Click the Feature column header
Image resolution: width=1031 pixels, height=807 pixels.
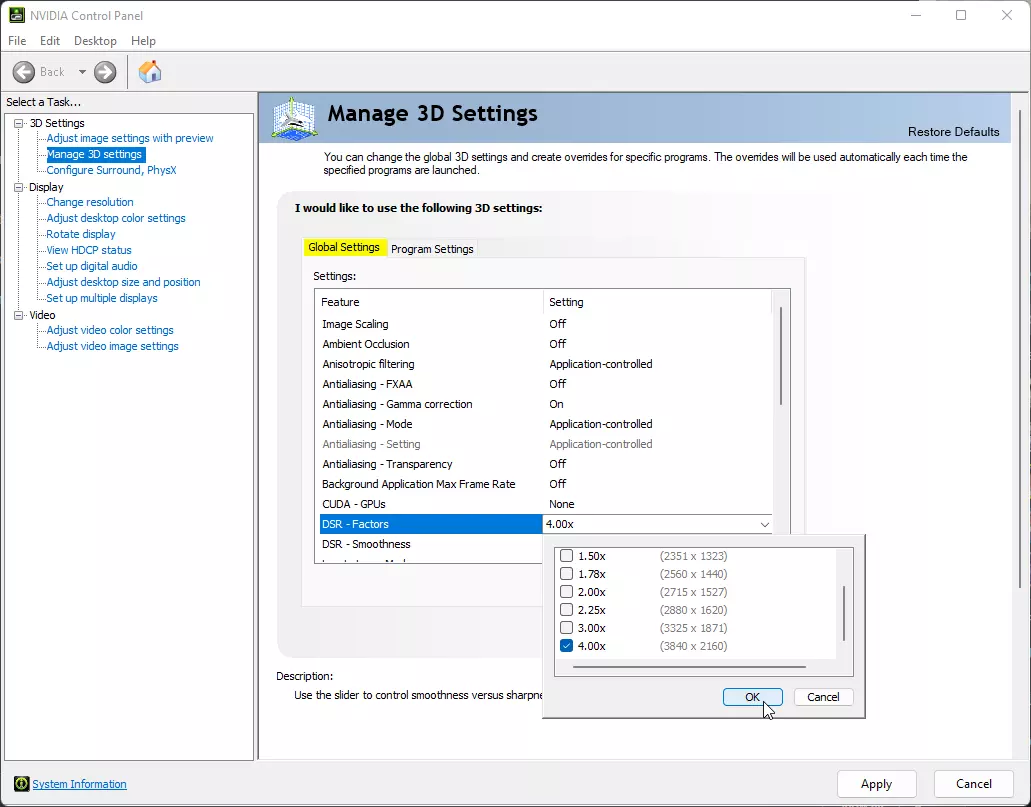click(x=430, y=302)
